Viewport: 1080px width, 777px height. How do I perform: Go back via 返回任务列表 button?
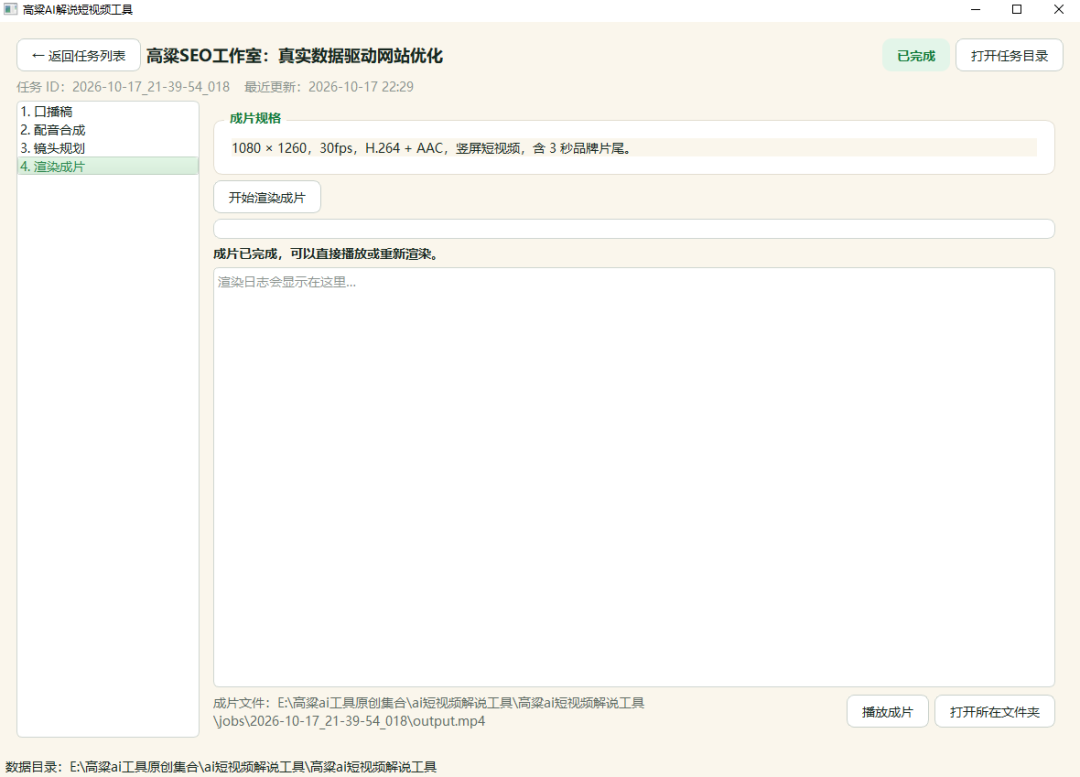(79, 55)
